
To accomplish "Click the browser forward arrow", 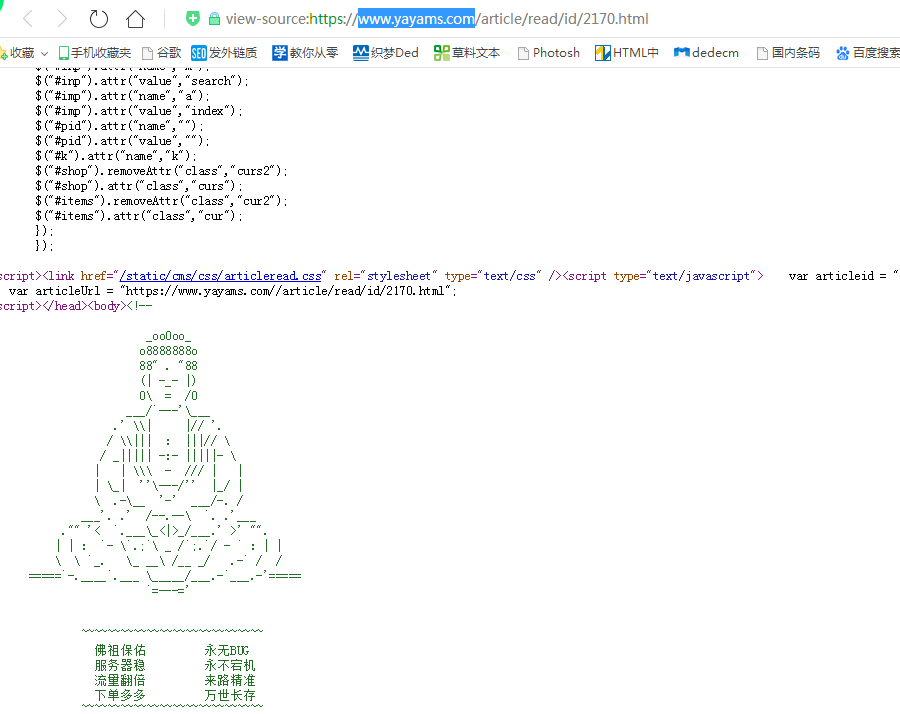I will (x=62, y=19).
